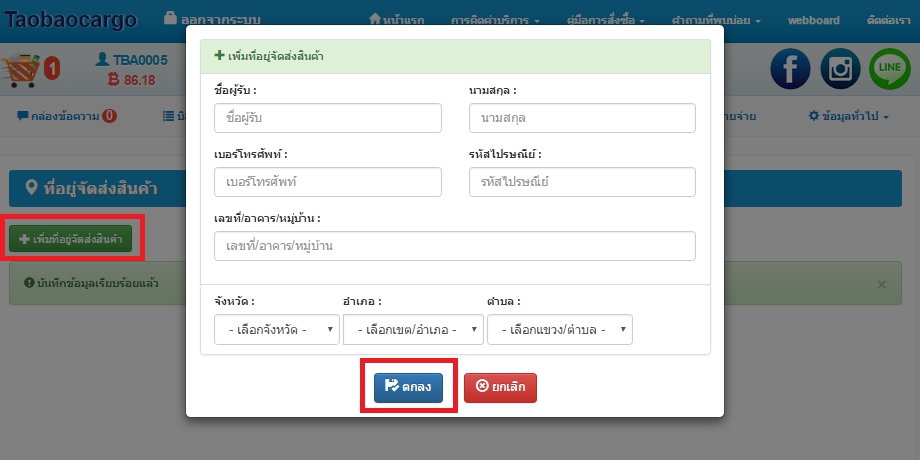Open the Facebook page icon
Screen dimensions: 920x460
pyautogui.click(x=790, y=68)
